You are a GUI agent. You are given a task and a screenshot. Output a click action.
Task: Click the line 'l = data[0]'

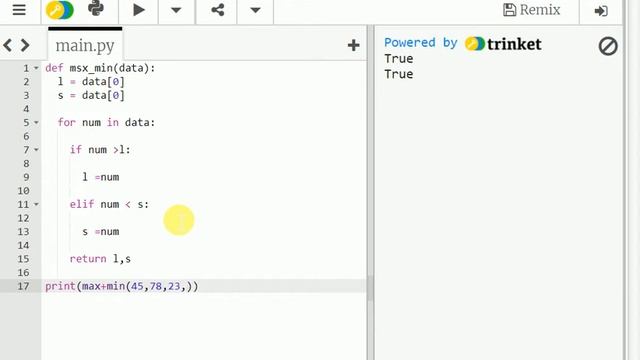tap(91, 82)
